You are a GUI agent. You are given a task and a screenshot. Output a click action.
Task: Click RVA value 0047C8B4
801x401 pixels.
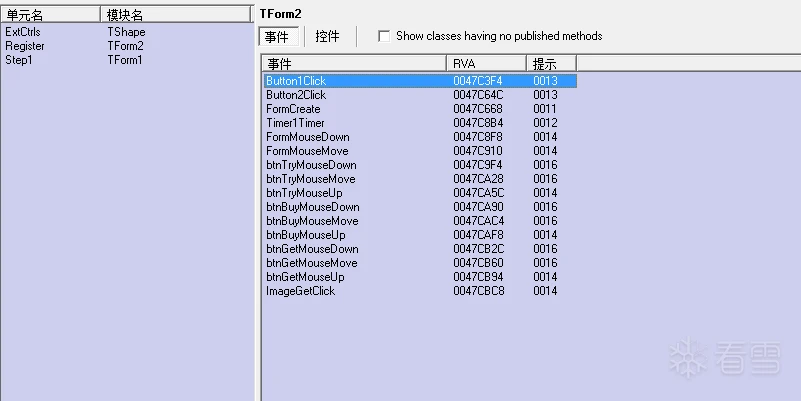click(x=478, y=123)
